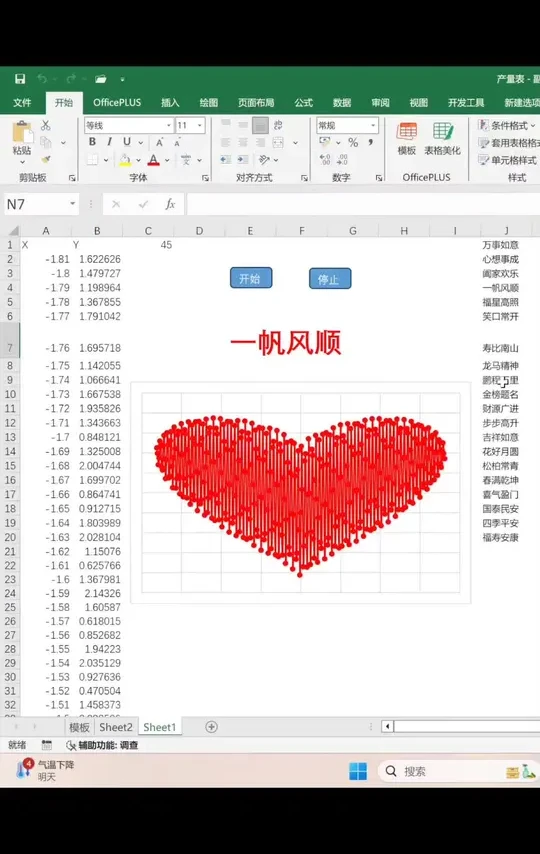Switch to the 开发工具 Developer tab
Image resolution: width=540 pixels, height=854 pixels.
tap(466, 102)
